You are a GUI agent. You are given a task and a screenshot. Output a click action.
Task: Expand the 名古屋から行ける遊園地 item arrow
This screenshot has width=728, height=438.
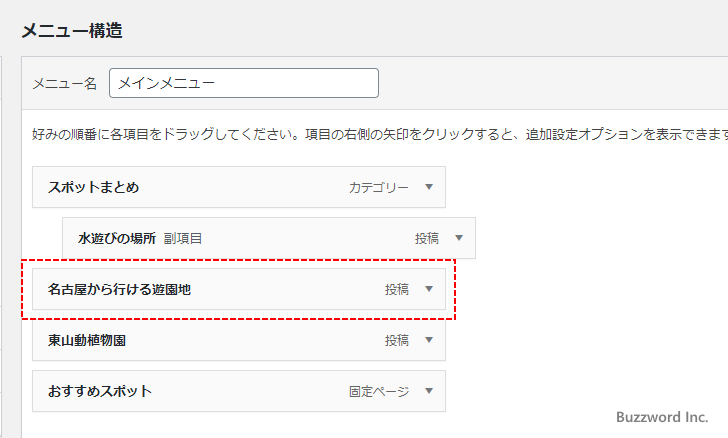(428, 289)
